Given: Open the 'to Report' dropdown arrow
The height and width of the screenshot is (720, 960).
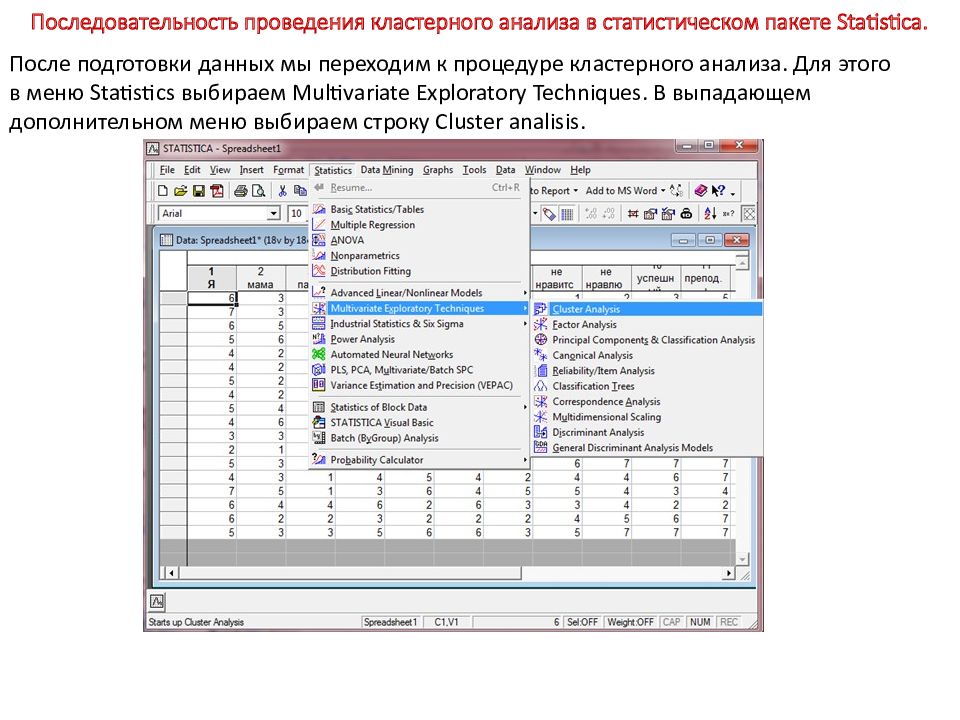Looking at the screenshot, I should [x=575, y=191].
